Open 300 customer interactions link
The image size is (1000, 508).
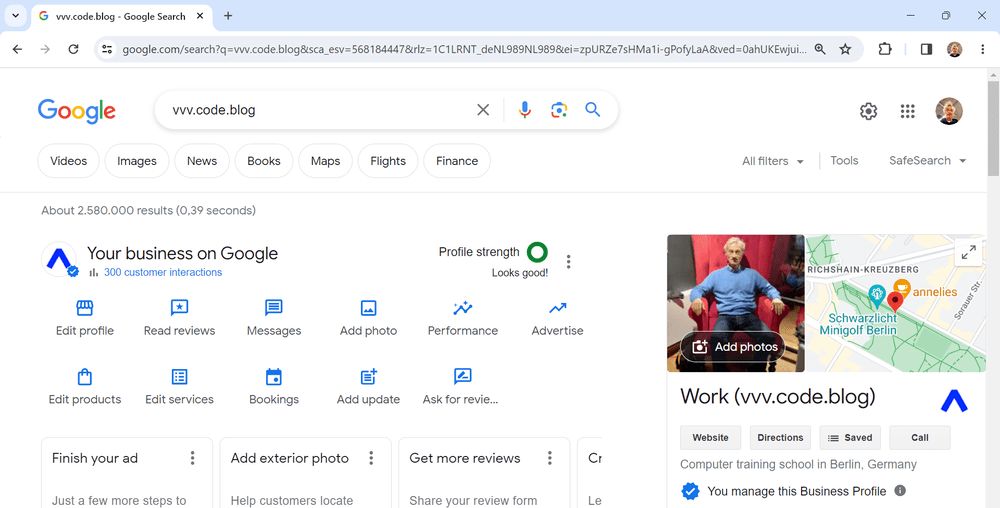point(163,272)
